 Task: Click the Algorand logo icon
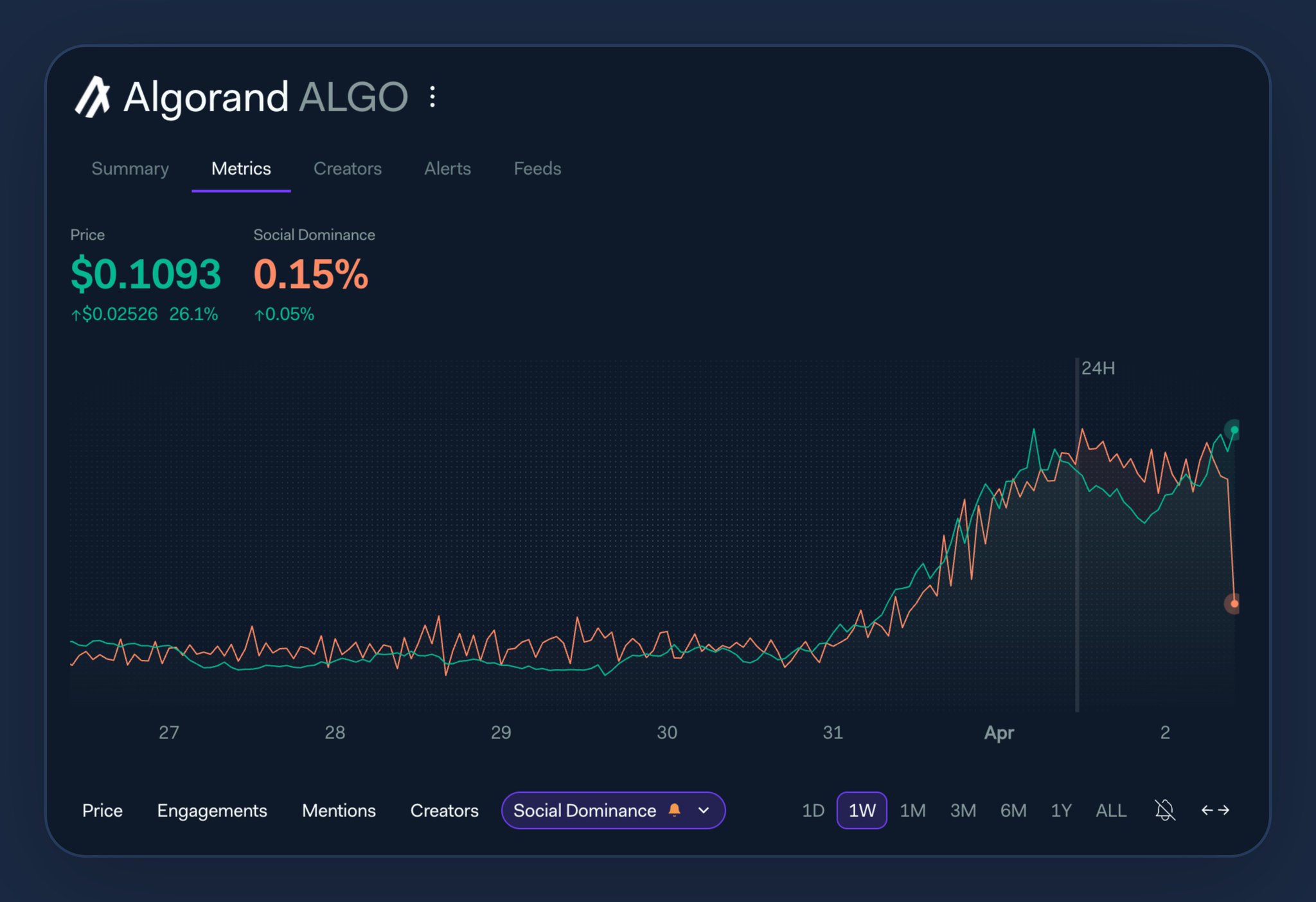(93, 98)
